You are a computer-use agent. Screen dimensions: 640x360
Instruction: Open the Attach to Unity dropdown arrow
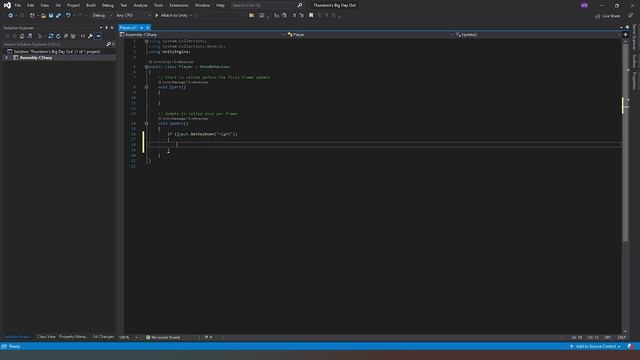click(x=191, y=16)
